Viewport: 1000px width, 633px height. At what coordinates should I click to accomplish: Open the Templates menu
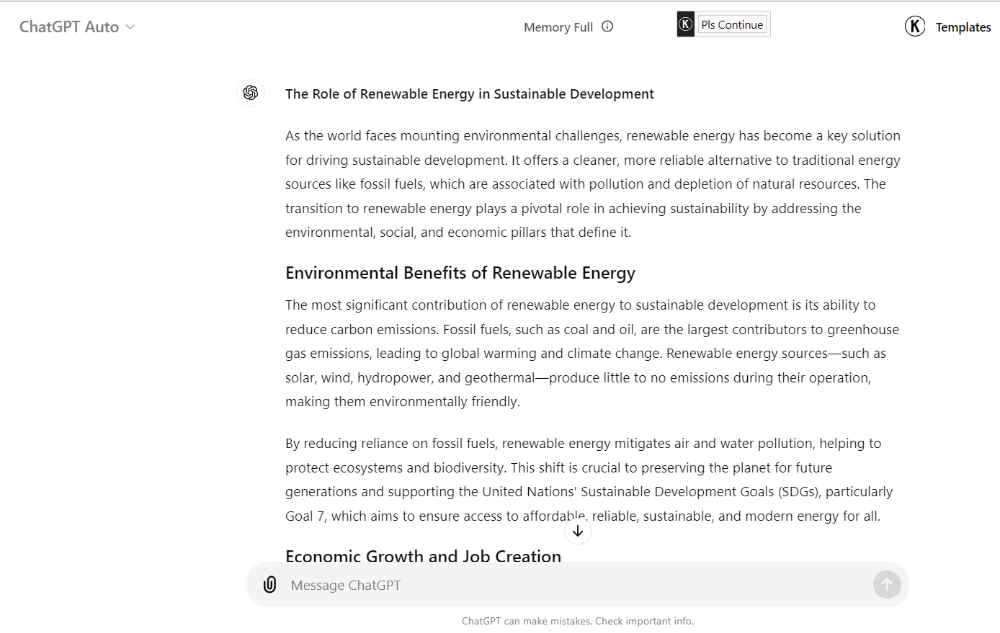coord(963,27)
